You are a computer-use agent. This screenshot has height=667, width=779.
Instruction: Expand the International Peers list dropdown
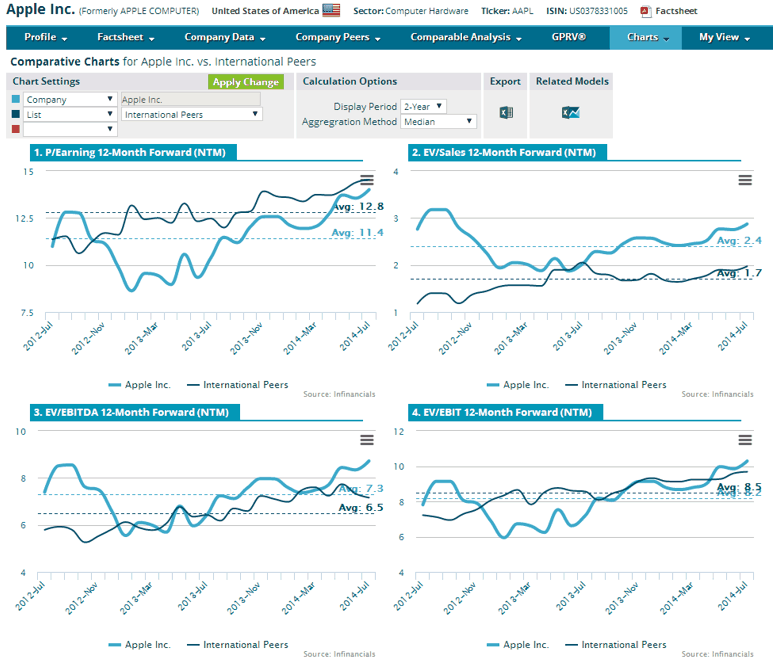[192, 114]
